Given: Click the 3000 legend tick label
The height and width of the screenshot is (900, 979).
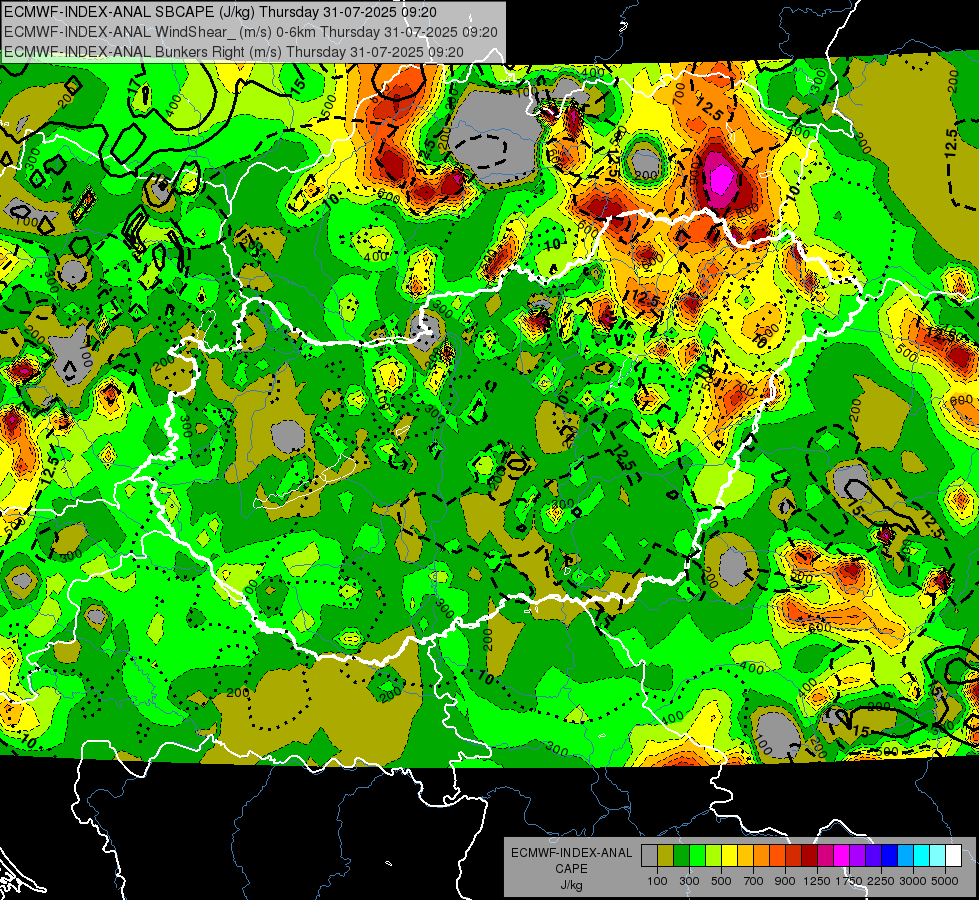Looking at the screenshot, I should click(913, 881).
